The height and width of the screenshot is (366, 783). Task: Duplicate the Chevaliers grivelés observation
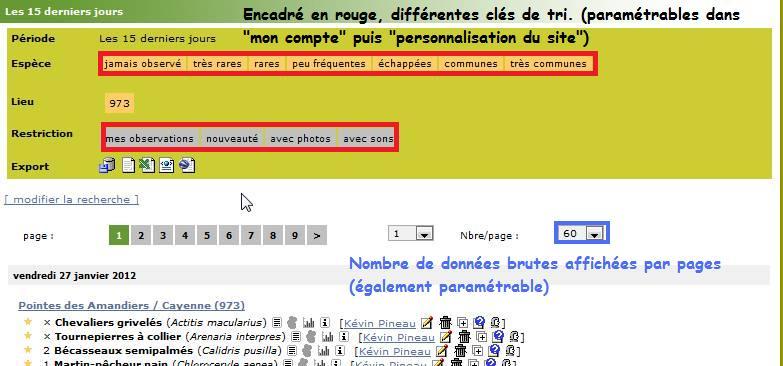pos(462,323)
